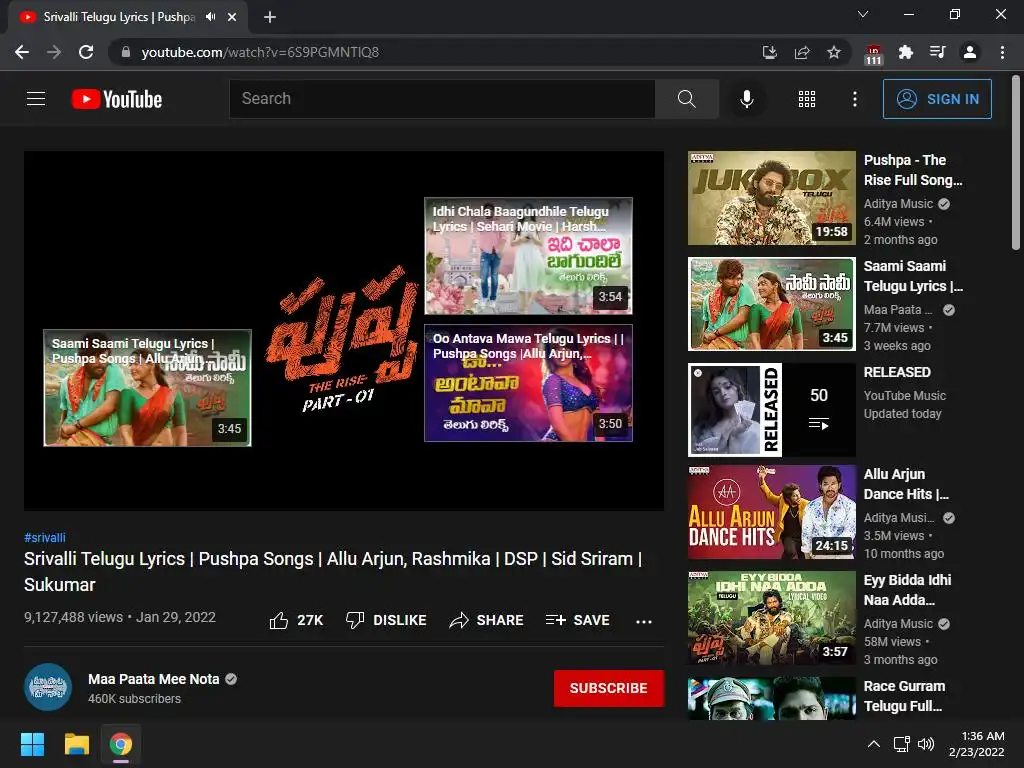
Task: Open RELEASED YouTube Music playlist thumbnail
Action: coord(772,410)
